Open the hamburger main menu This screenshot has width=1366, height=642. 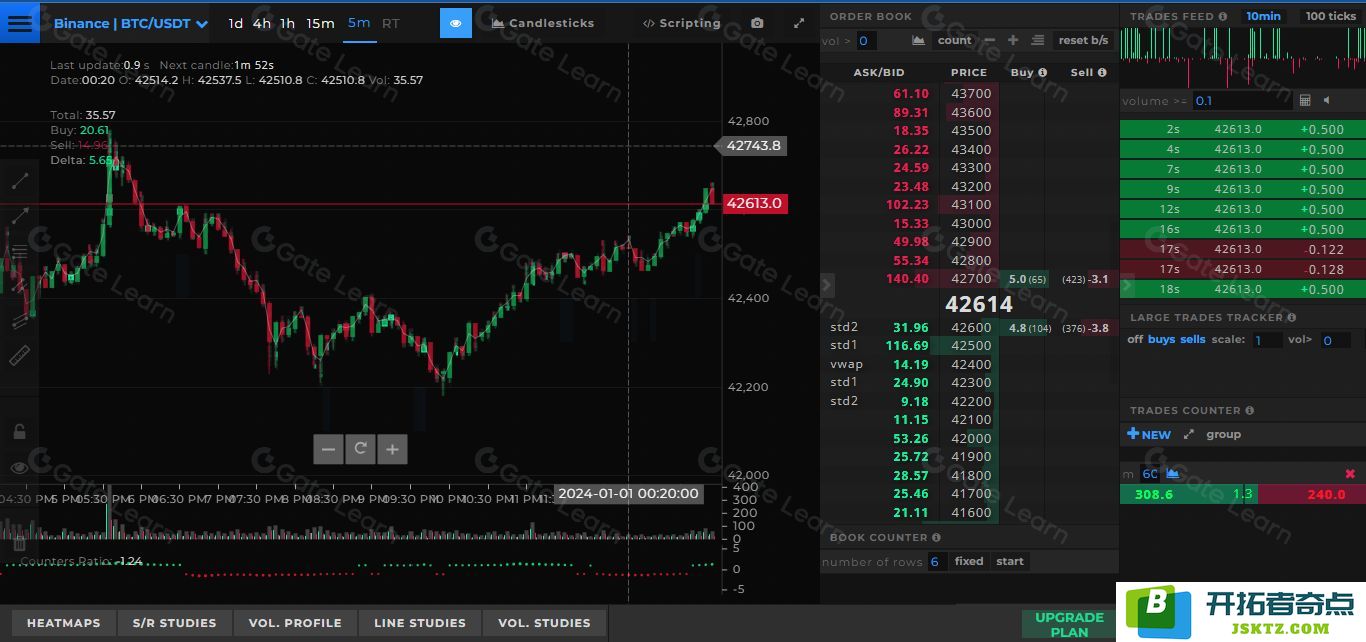[20, 22]
